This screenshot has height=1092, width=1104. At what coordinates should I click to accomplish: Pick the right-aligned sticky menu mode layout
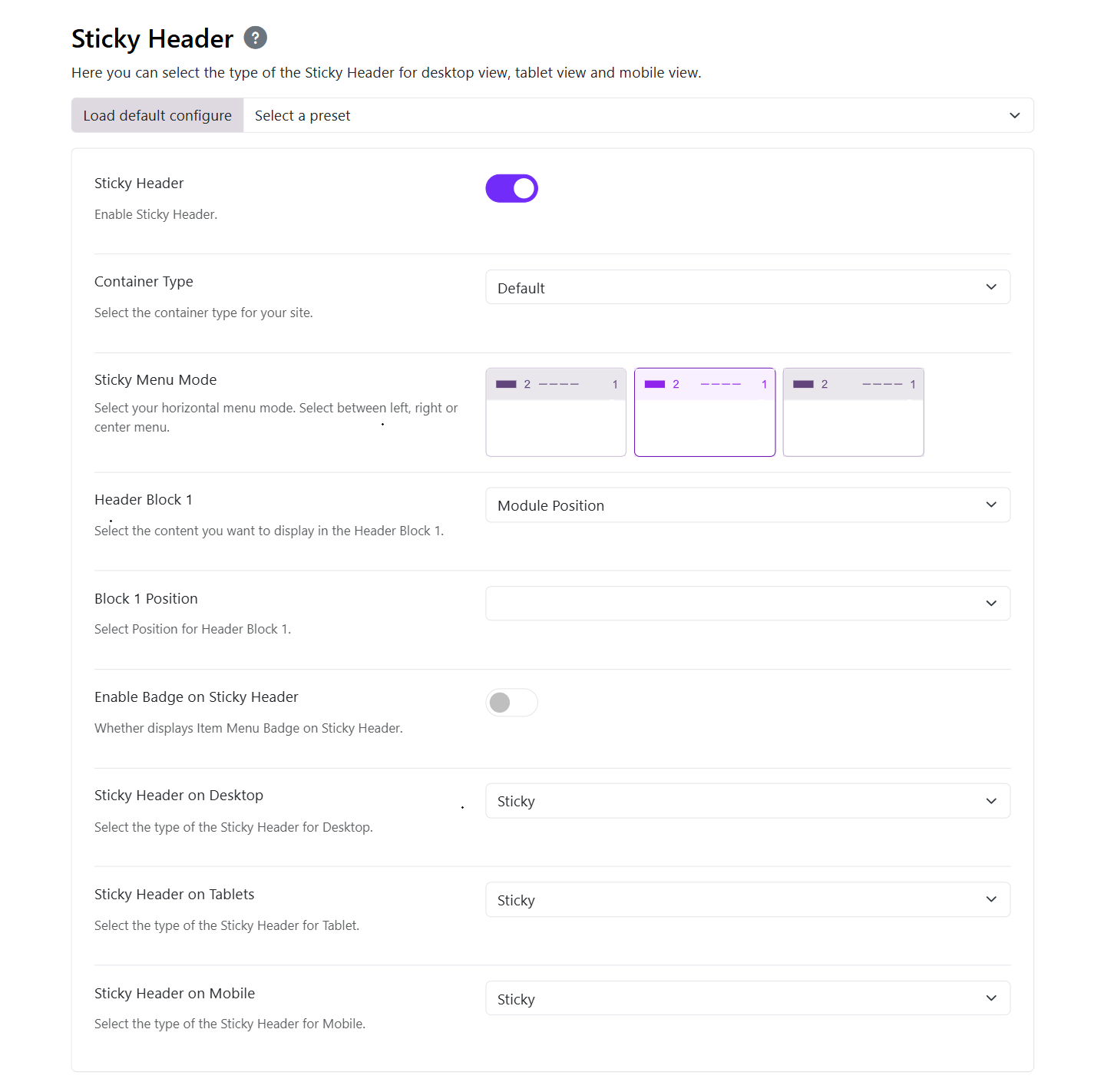click(853, 412)
